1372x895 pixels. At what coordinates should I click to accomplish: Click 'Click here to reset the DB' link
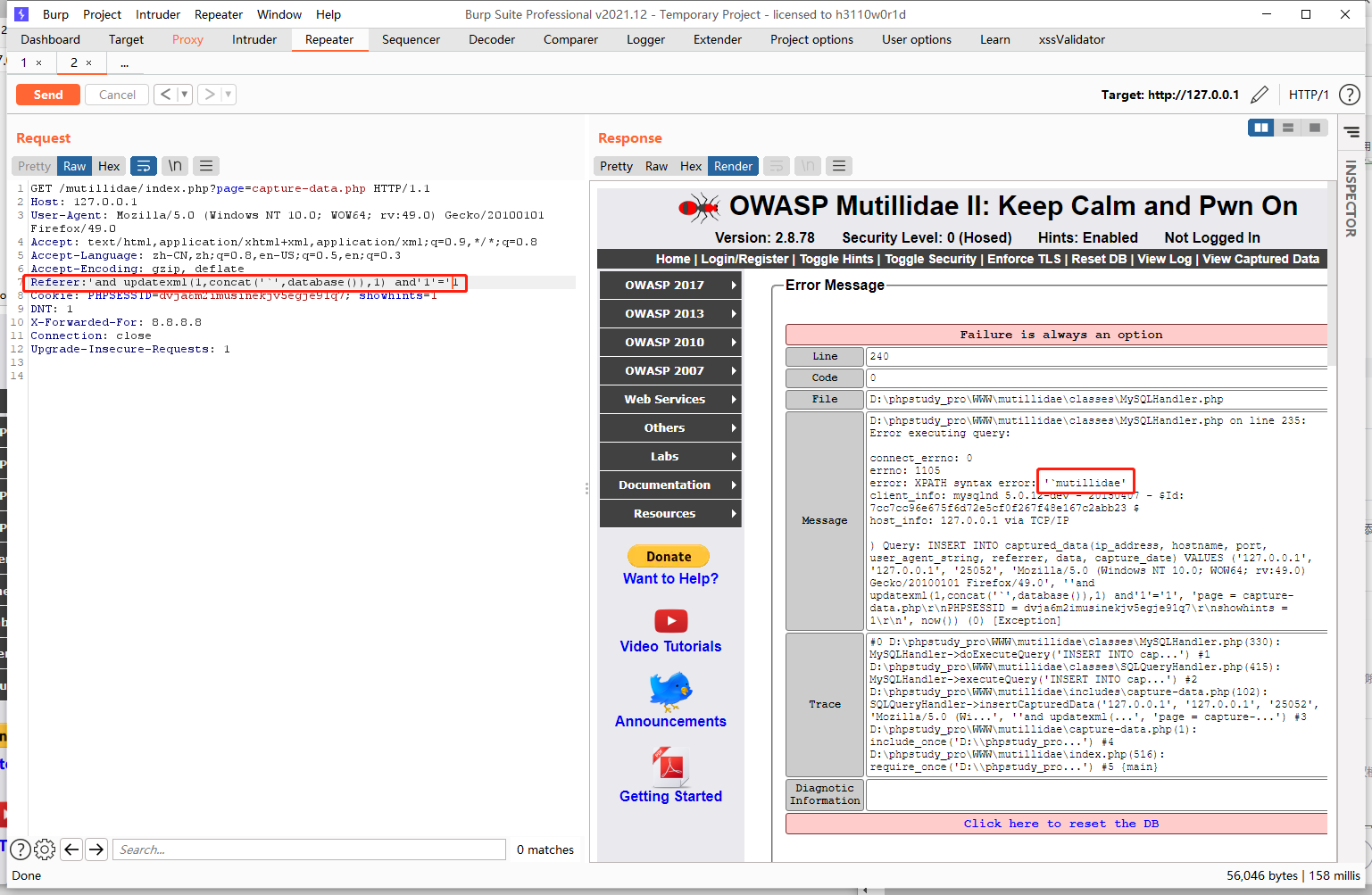(x=1061, y=824)
